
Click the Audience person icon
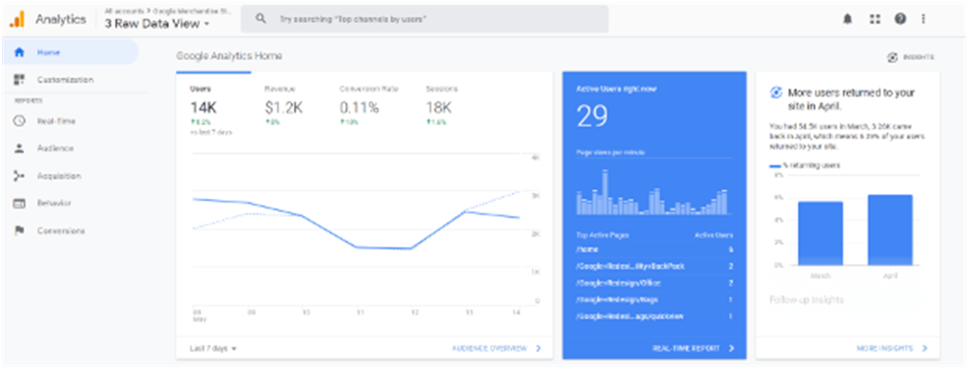[19, 148]
